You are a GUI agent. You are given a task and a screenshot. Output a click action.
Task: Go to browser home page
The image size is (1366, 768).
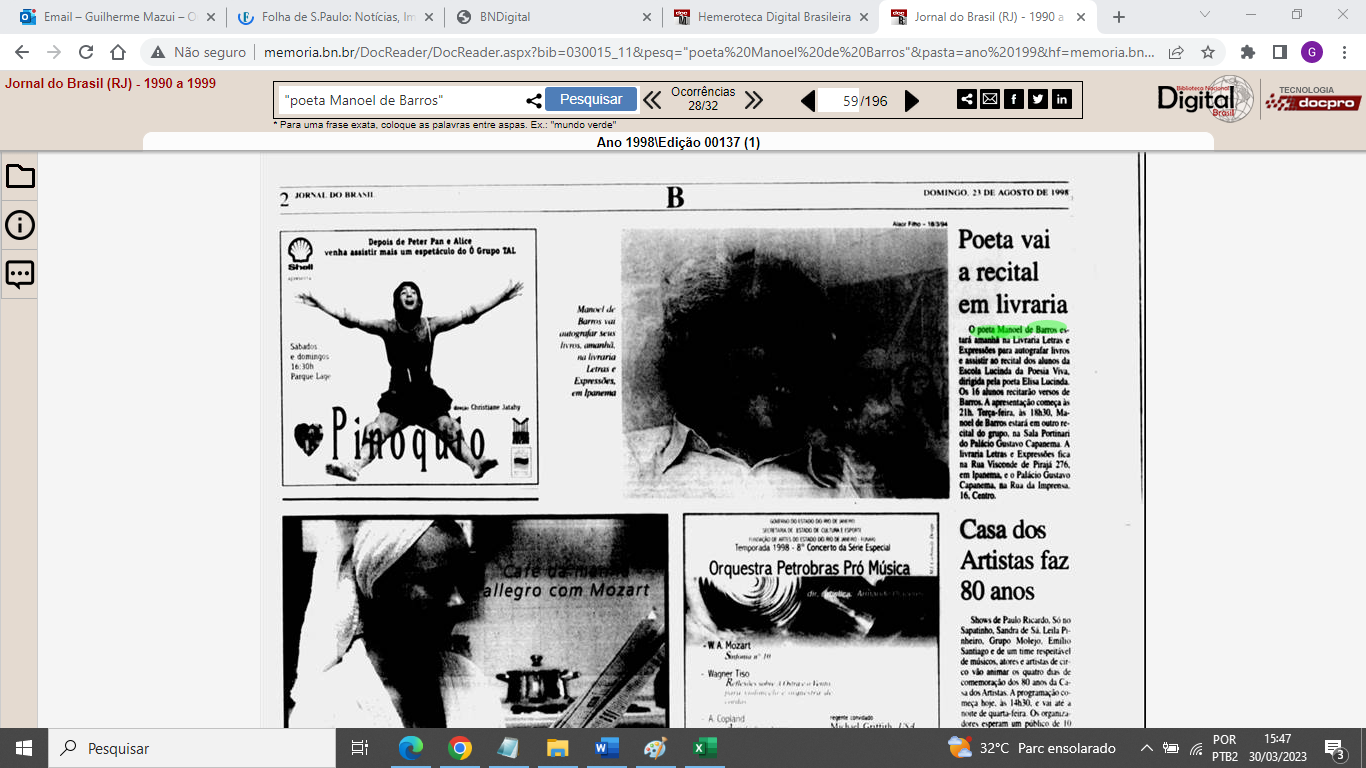coord(118,52)
